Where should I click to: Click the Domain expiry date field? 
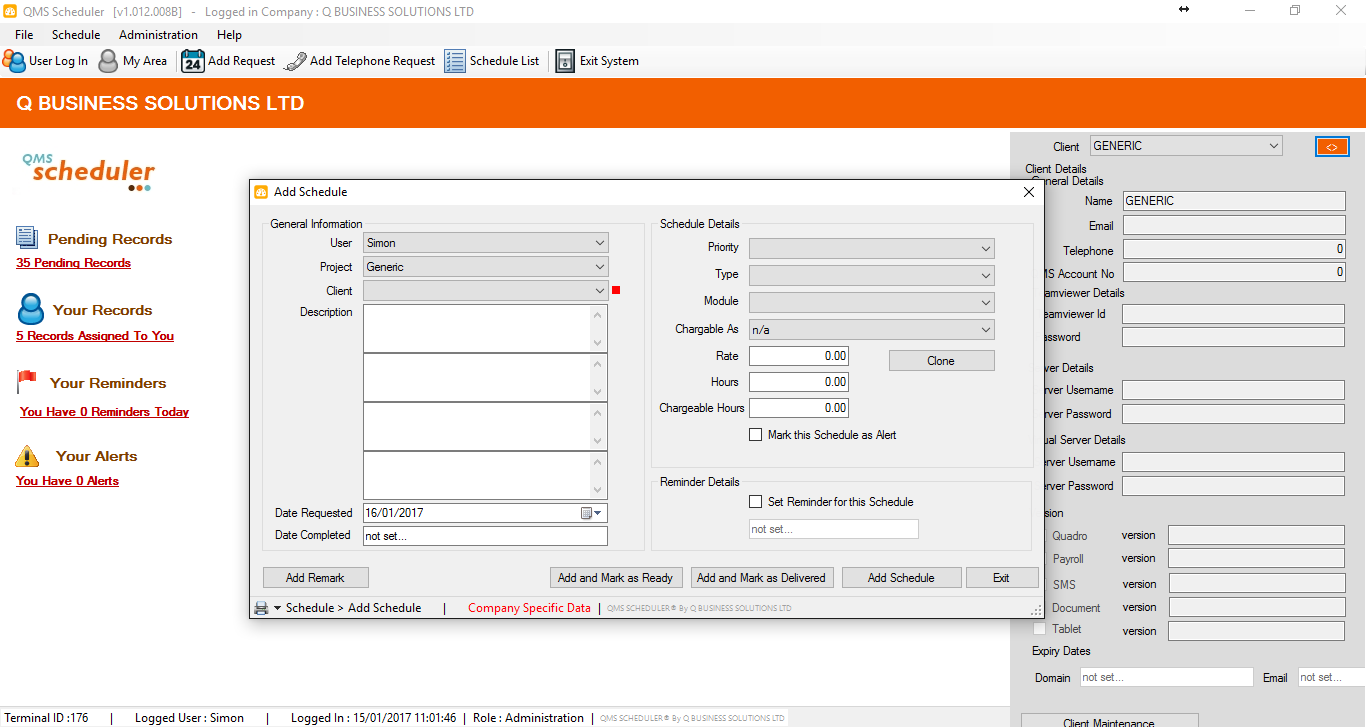point(1165,677)
